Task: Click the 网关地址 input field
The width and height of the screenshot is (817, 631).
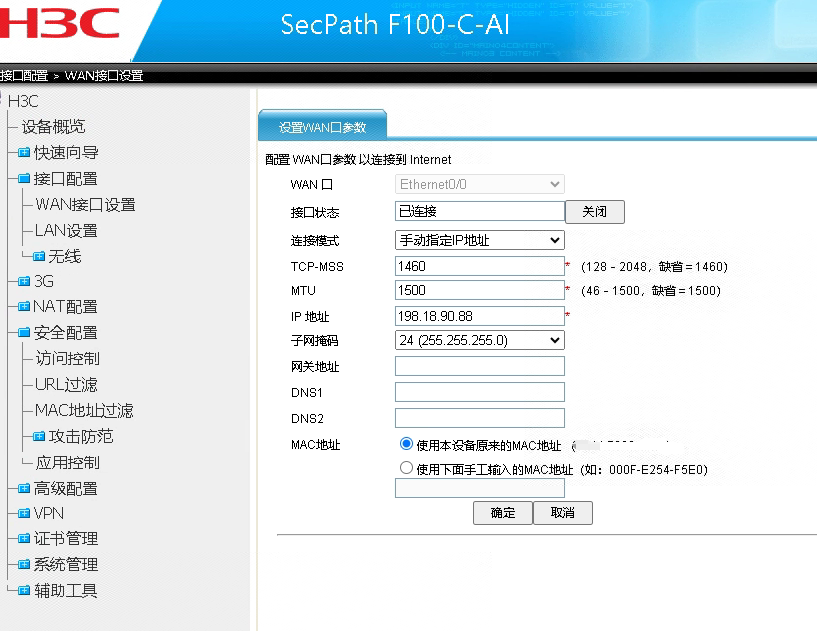Action: click(479, 366)
